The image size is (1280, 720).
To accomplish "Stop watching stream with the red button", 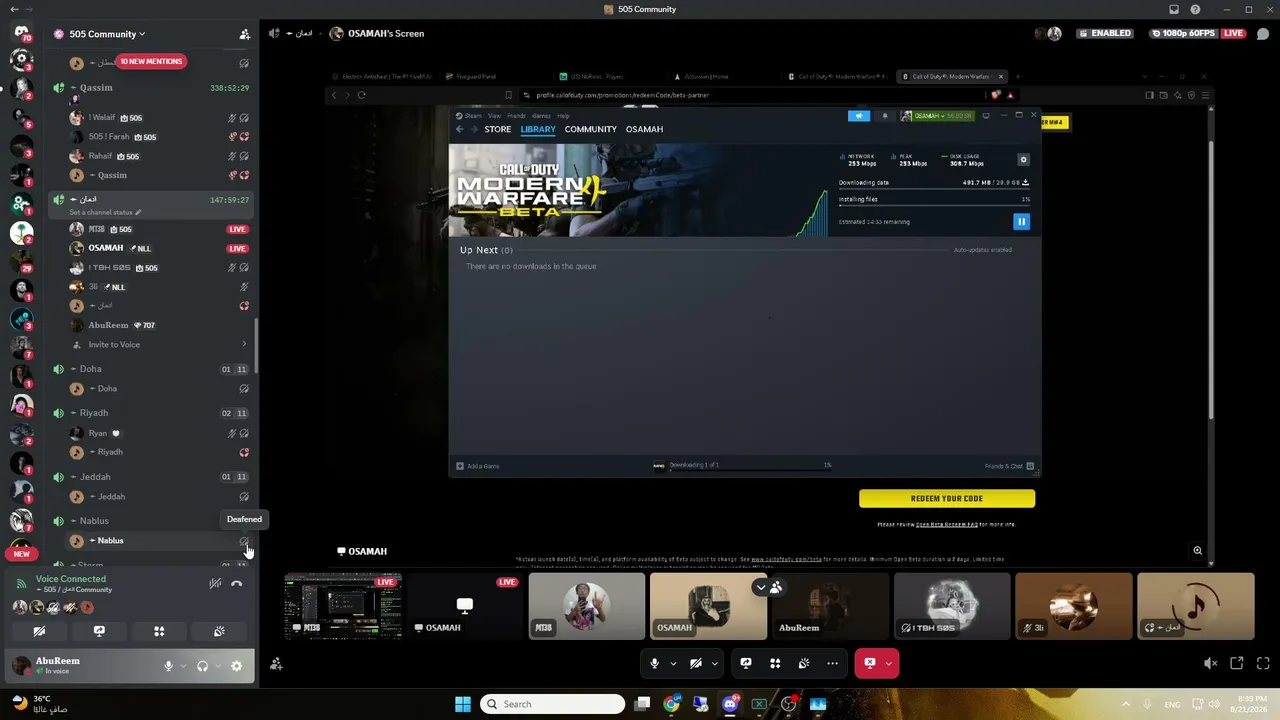I will click(869, 663).
